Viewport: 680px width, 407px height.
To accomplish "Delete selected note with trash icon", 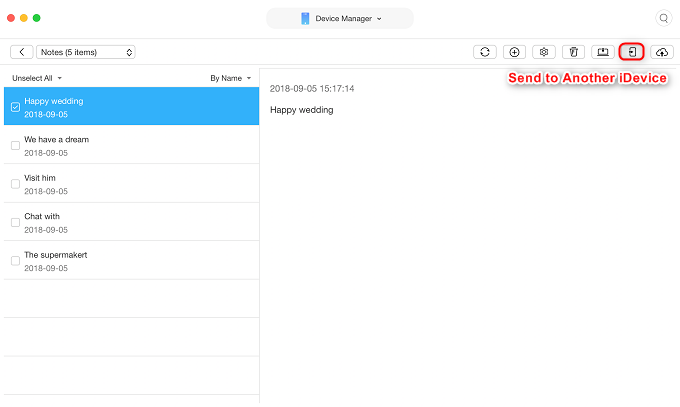I will (573, 52).
